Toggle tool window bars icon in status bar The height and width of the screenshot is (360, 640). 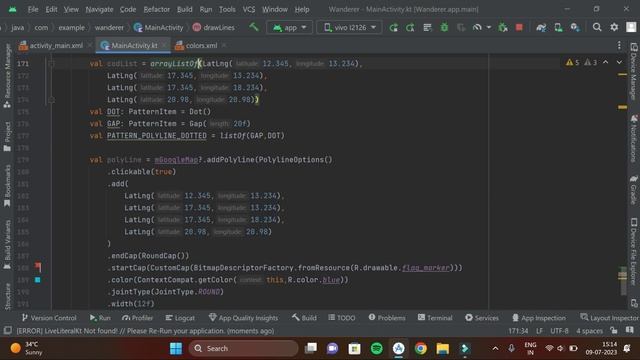click(x=7, y=331)
